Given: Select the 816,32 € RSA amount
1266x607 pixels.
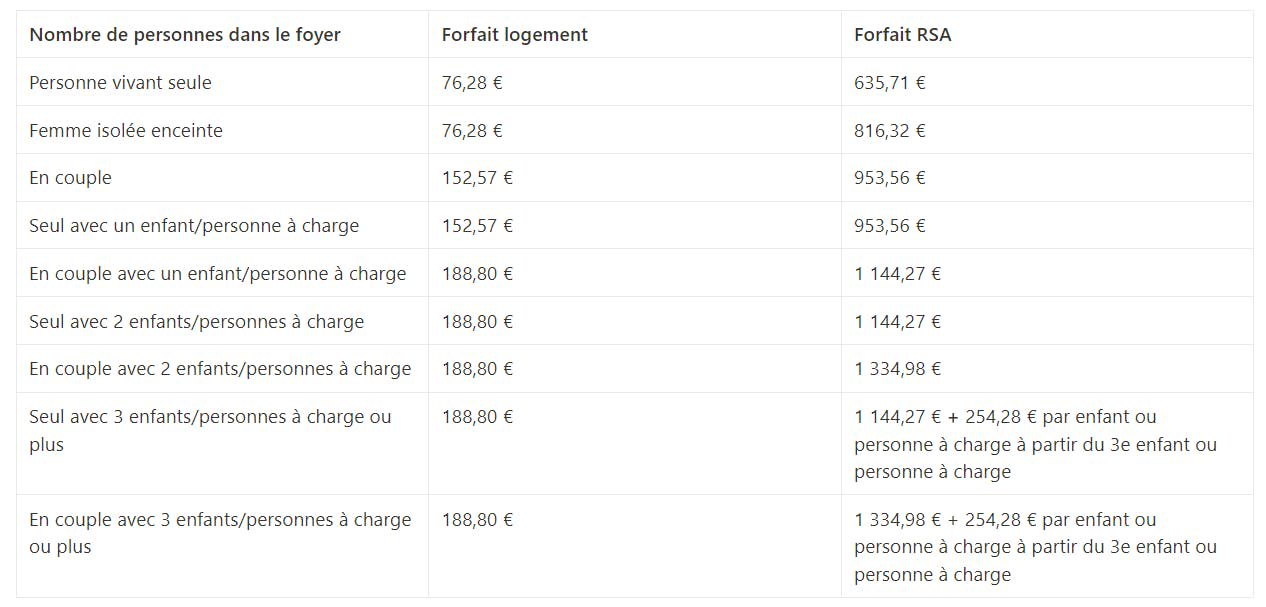Looking at the screenshot, I should click(x=890, y=131).
